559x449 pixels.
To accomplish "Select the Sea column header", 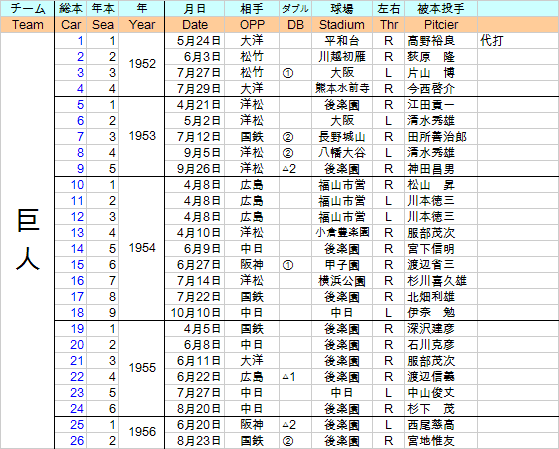I will pyautogui.click(x=103, y=25).
